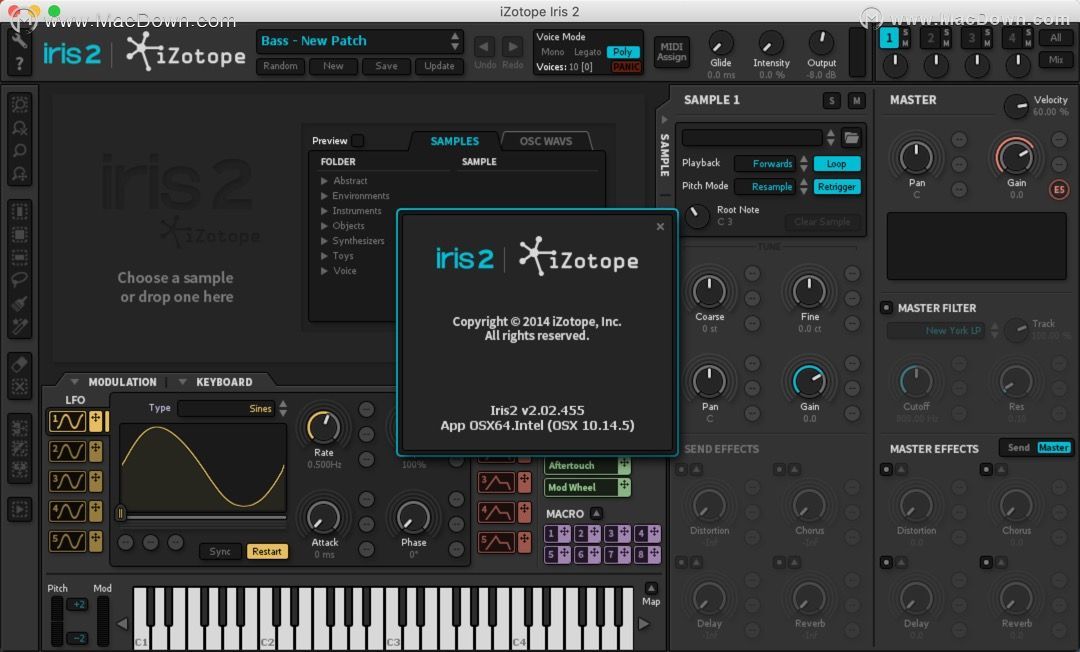1080x652 pixels.
Task: Toggle the LFO Restart button
Action: click(267, 551)
